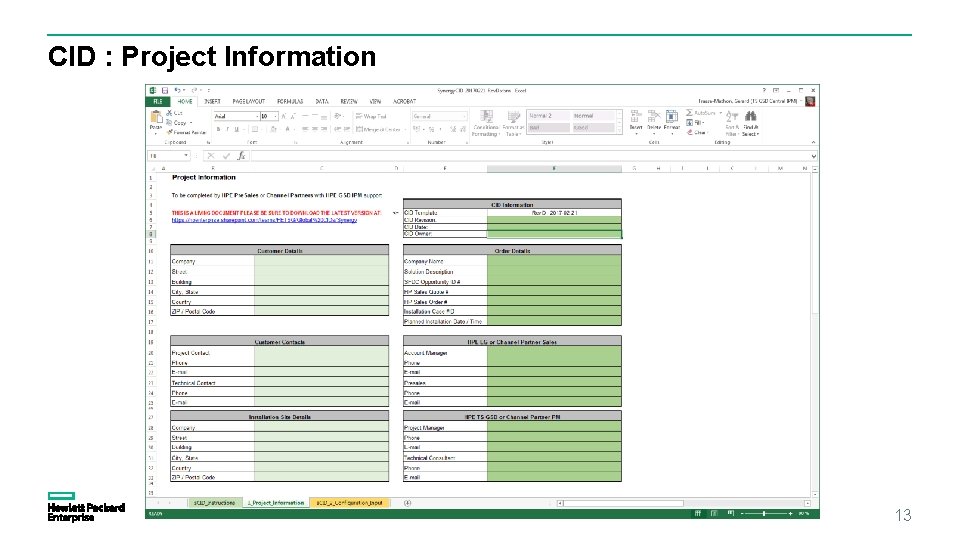The height and width of the screenshot is (540, 960).
Task: Switch to the ACROBAT ribbon tab
Action: [404, 102]
